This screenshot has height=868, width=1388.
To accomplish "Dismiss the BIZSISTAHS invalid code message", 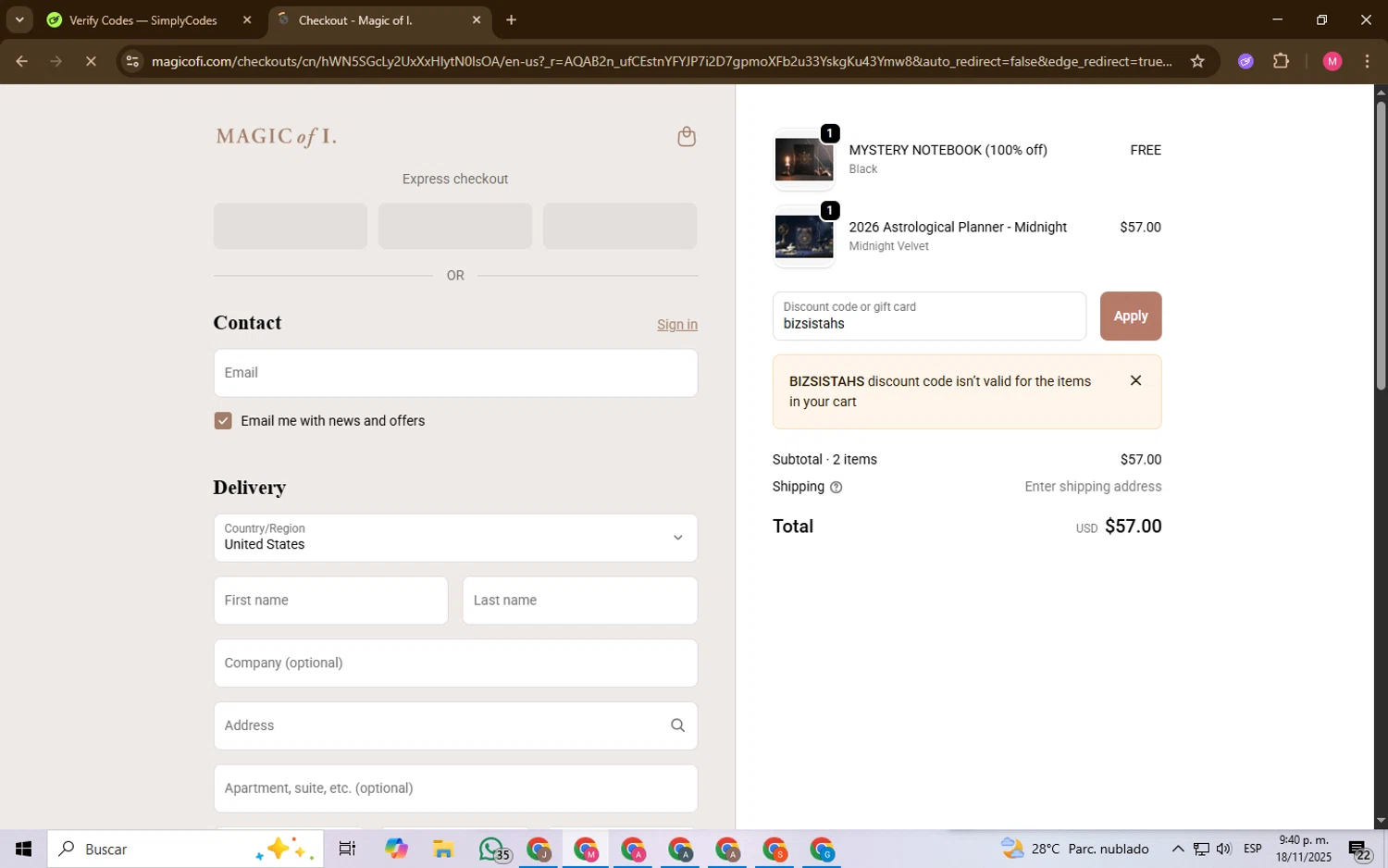I will click(1135, 380).
